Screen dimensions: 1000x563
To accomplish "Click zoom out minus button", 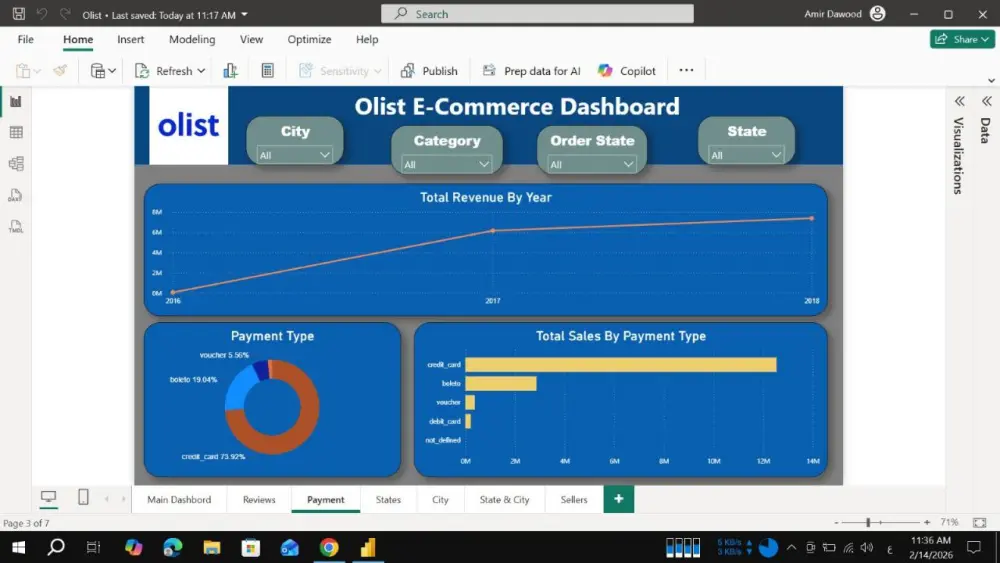I will (x=836, y=522).
